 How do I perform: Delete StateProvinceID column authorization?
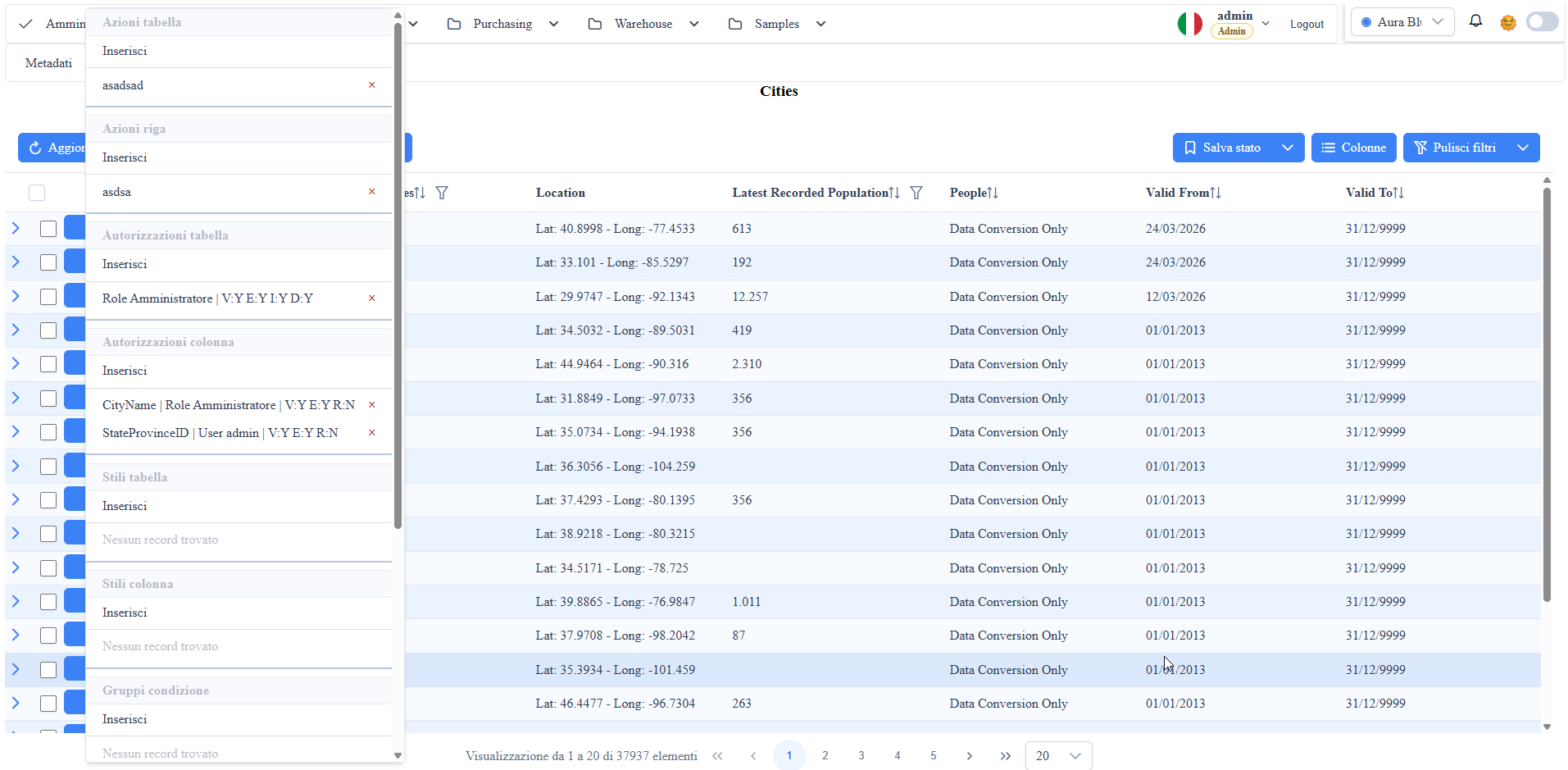(x=371, y=433)
